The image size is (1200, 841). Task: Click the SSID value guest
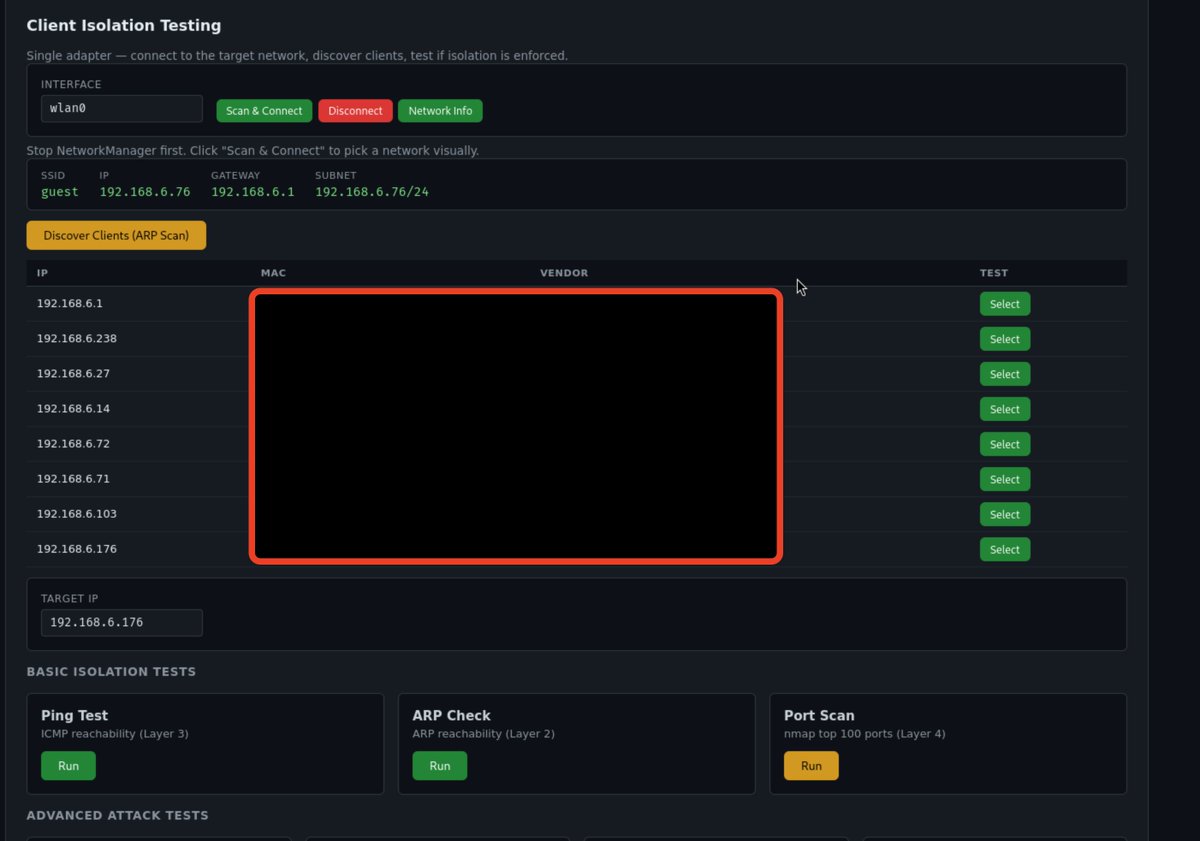[60, 192]
